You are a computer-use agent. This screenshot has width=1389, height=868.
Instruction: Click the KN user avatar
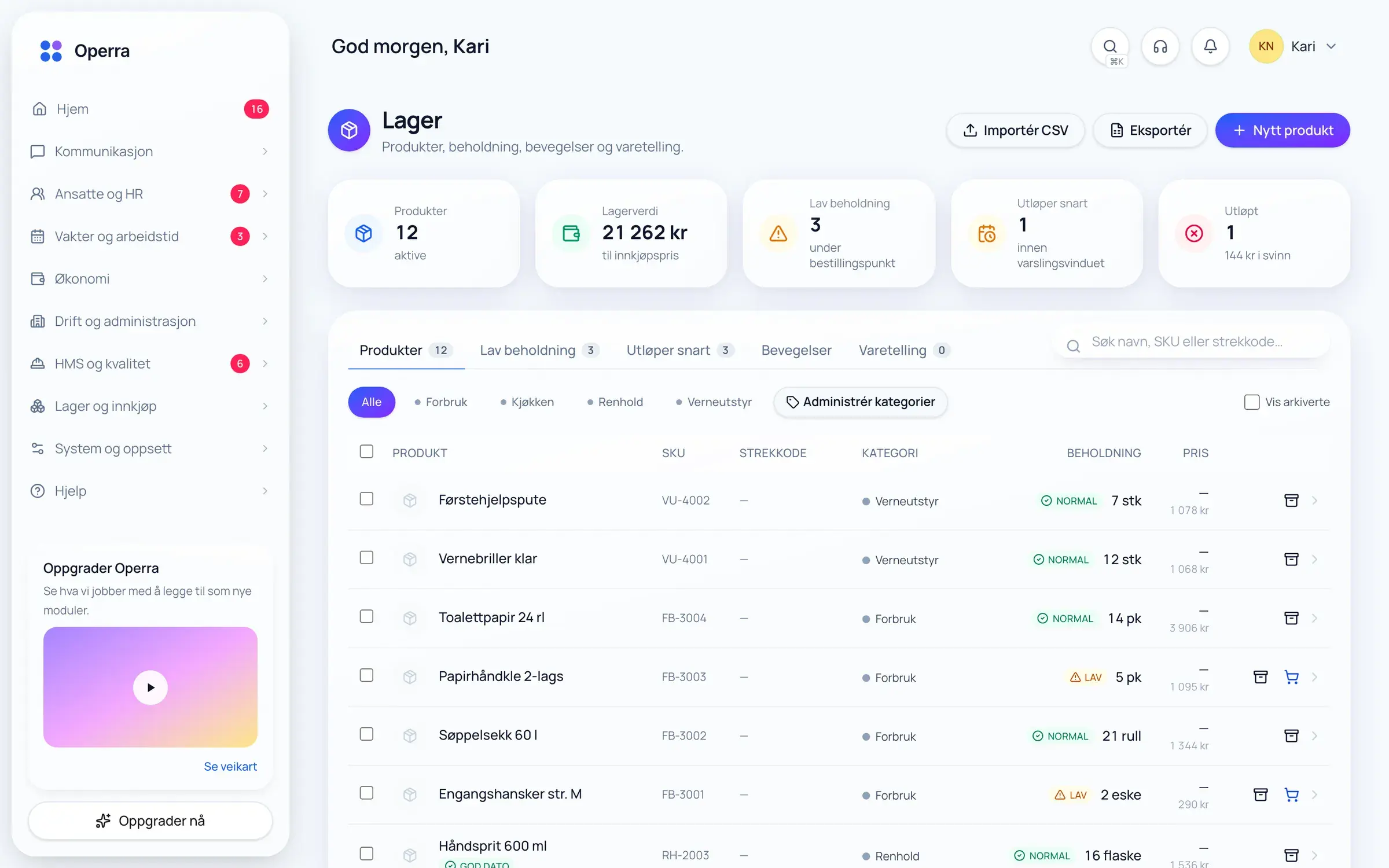point(1266,46)
